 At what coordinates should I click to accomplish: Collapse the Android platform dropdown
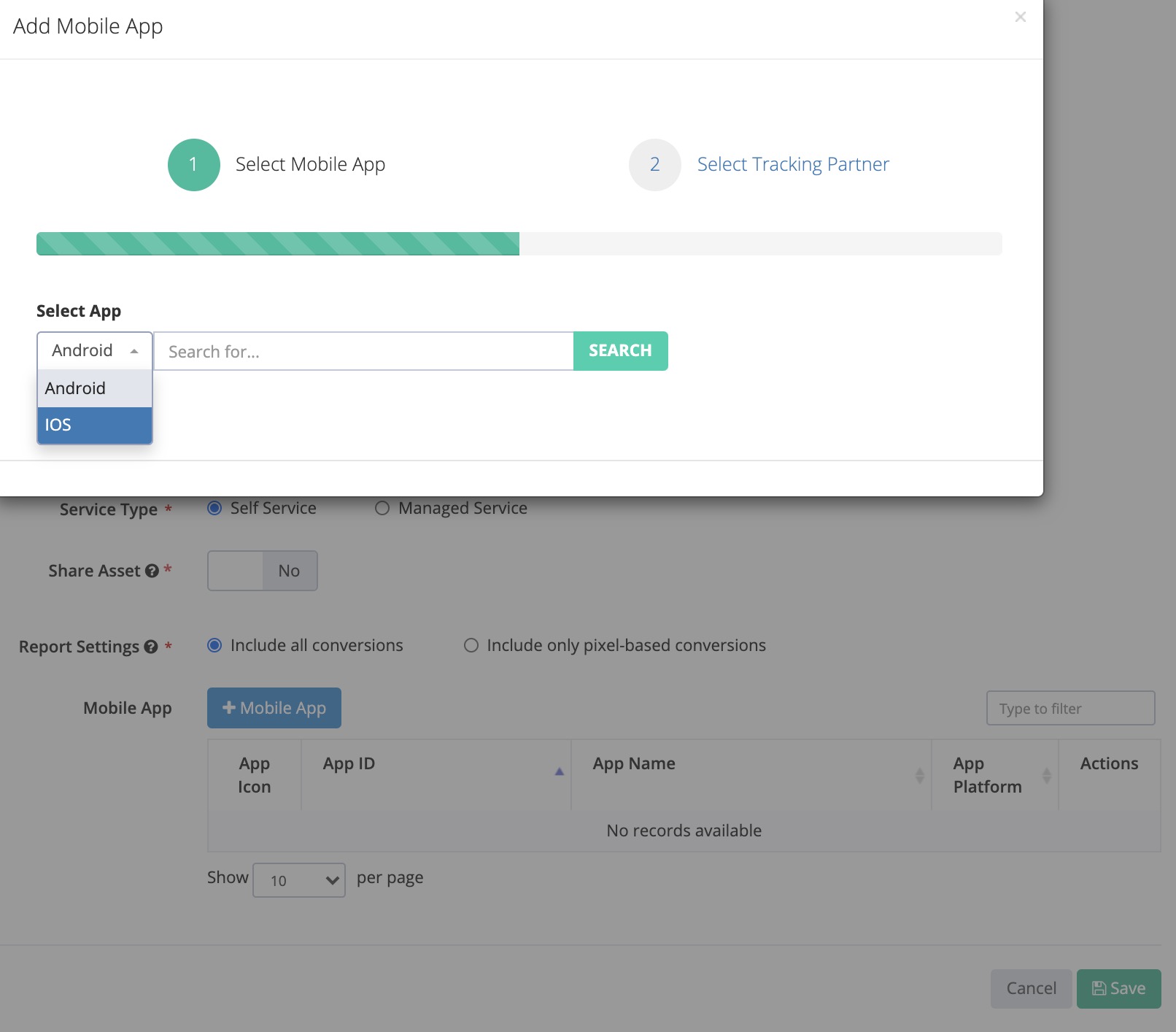point(95,351)
